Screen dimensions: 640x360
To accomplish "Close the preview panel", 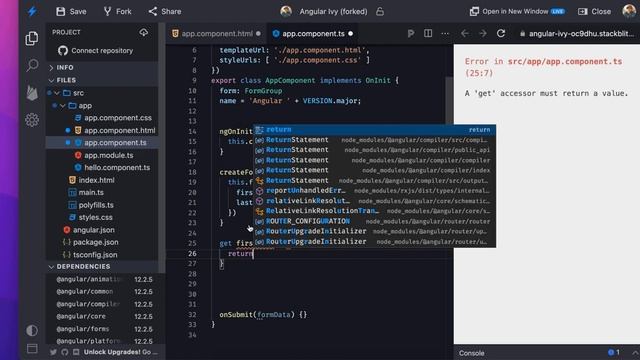I will click(594, 11).
